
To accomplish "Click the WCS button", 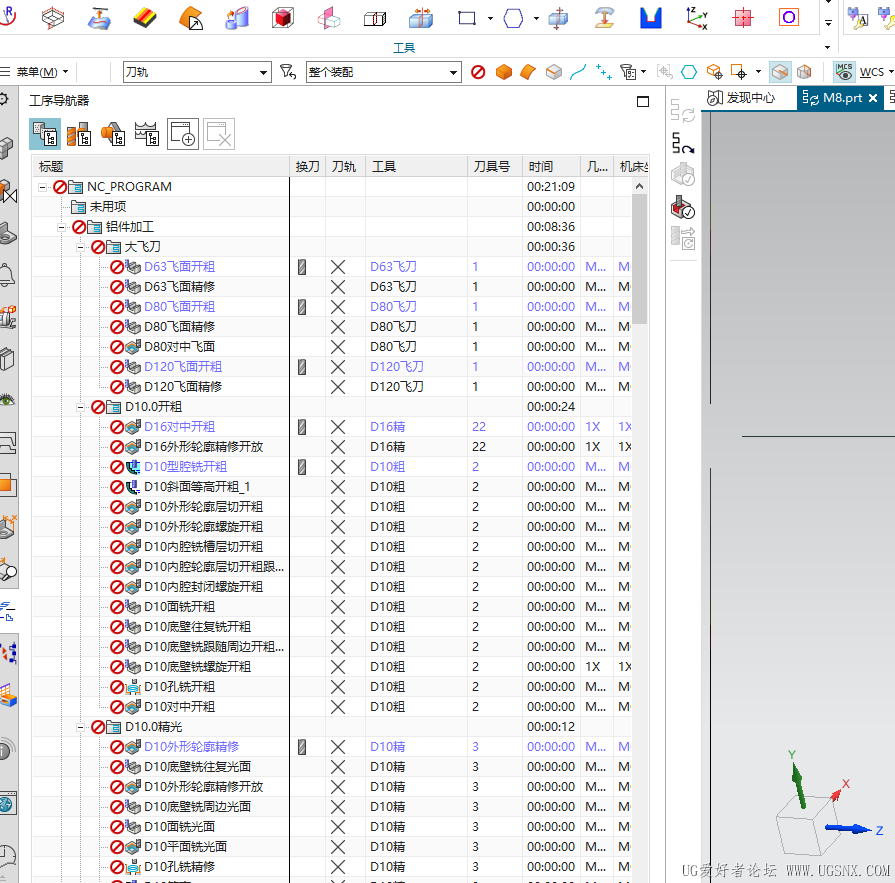I will (x=872, y=72).
